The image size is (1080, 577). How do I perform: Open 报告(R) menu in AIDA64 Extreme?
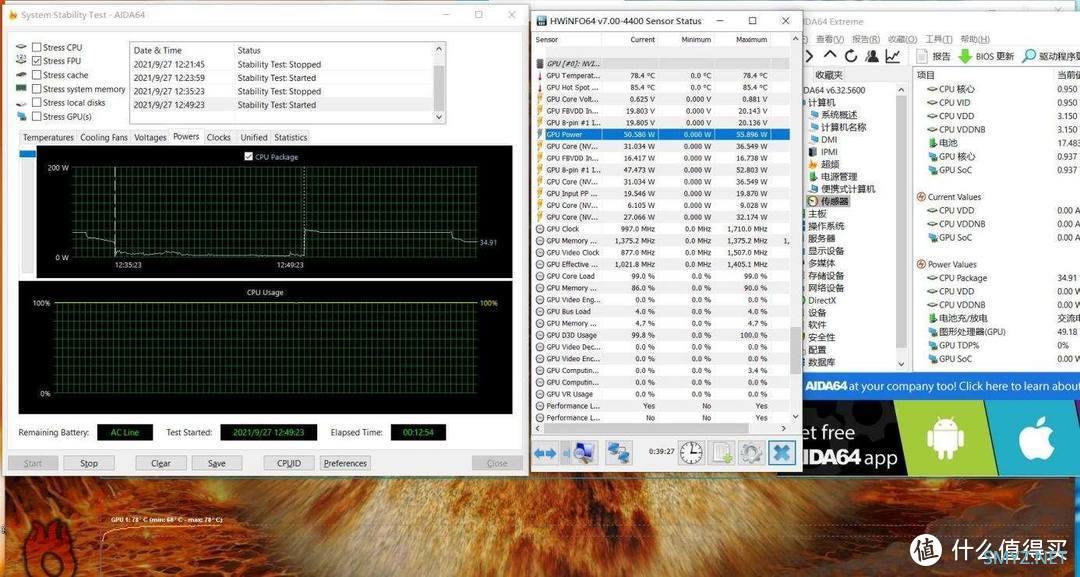click(x=866, y=39)
